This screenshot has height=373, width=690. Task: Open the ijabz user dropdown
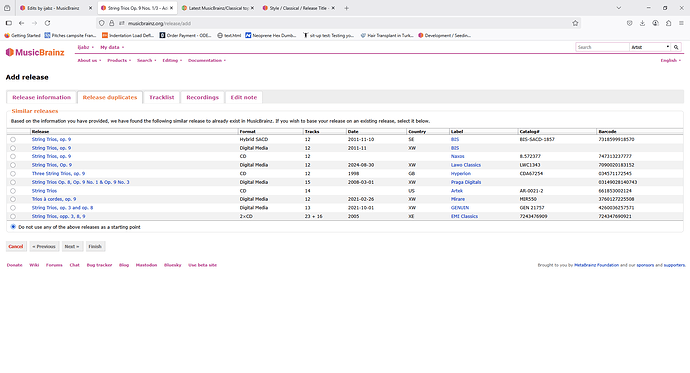click(x=86, y=47)
